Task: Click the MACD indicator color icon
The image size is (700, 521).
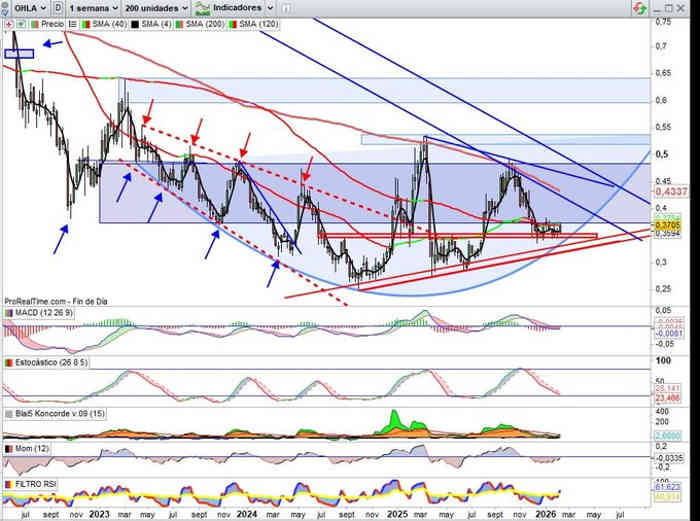Action: coord(9,315)
